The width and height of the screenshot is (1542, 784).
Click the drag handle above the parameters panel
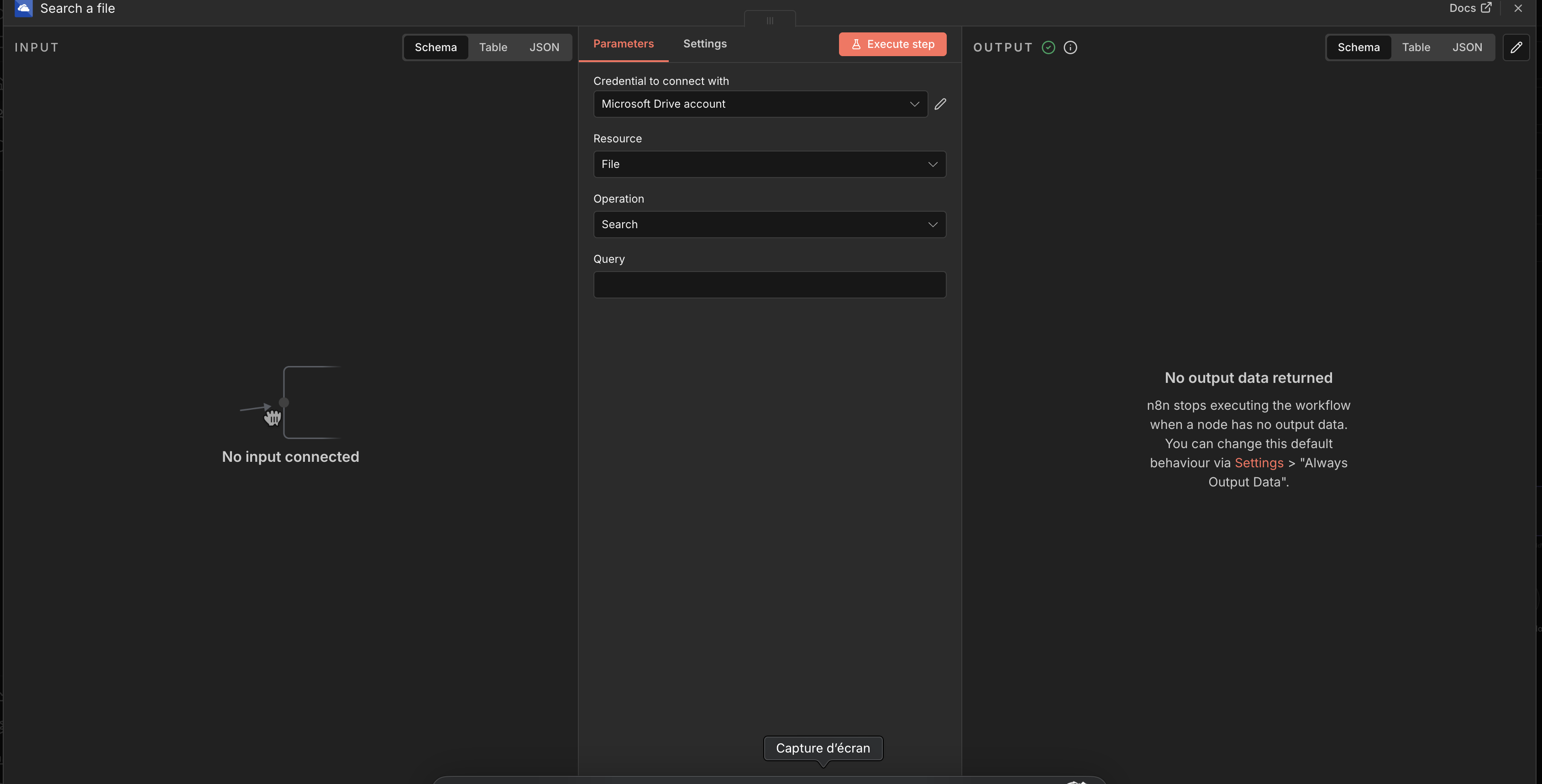[x=770, y=21]
